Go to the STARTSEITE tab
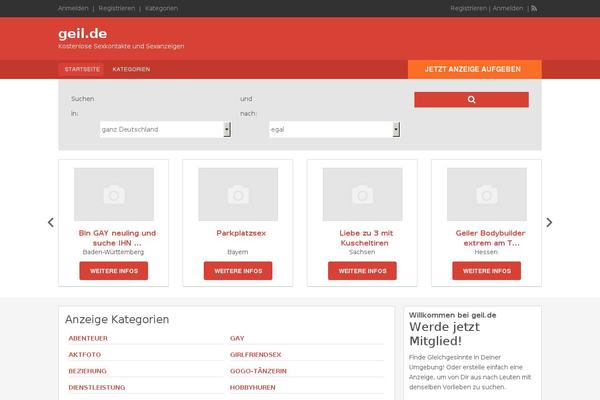The height and width of the screenshot is (400, 600). (82, 69)
